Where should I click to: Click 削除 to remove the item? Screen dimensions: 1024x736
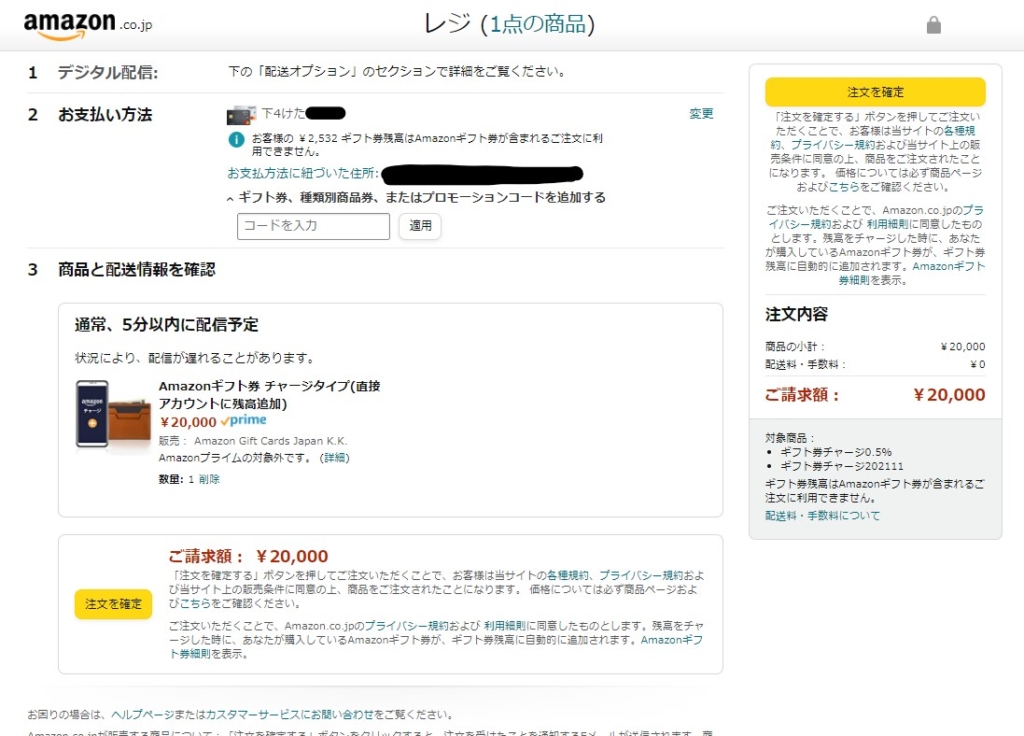pos(209,479)
